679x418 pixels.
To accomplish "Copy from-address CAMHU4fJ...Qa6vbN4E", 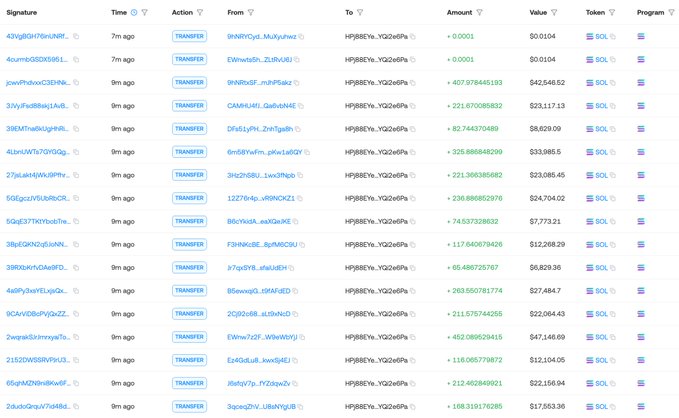I will pyautogui.click(x=301, y=106).
